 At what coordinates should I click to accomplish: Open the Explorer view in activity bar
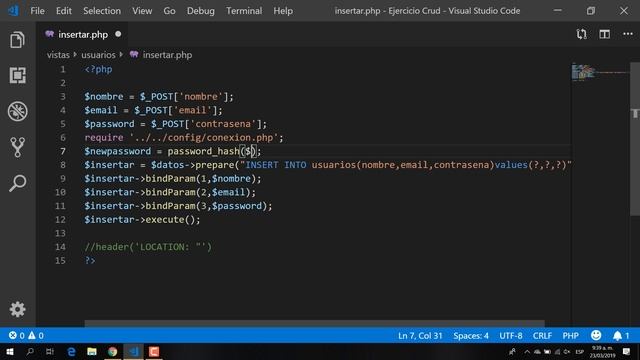pos(17,40)
